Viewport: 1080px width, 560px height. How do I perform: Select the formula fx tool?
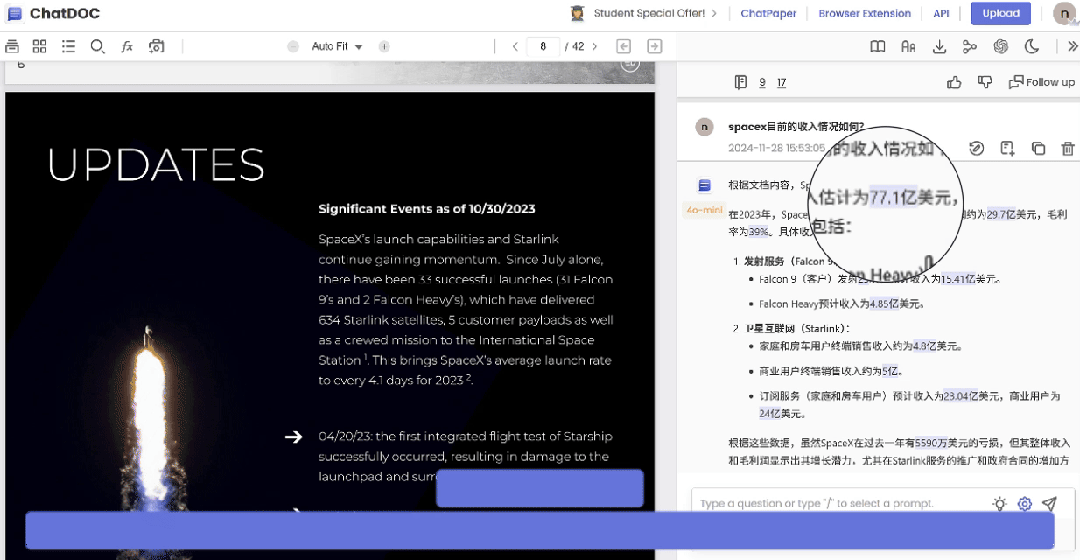(127, 46)
